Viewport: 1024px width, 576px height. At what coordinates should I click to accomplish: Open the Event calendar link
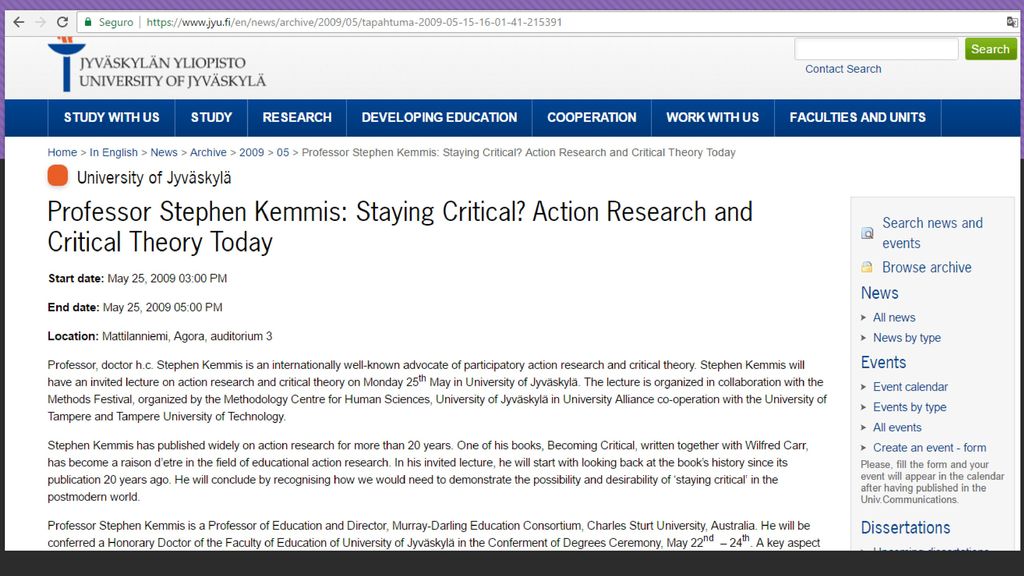click(x=910, y=387)
